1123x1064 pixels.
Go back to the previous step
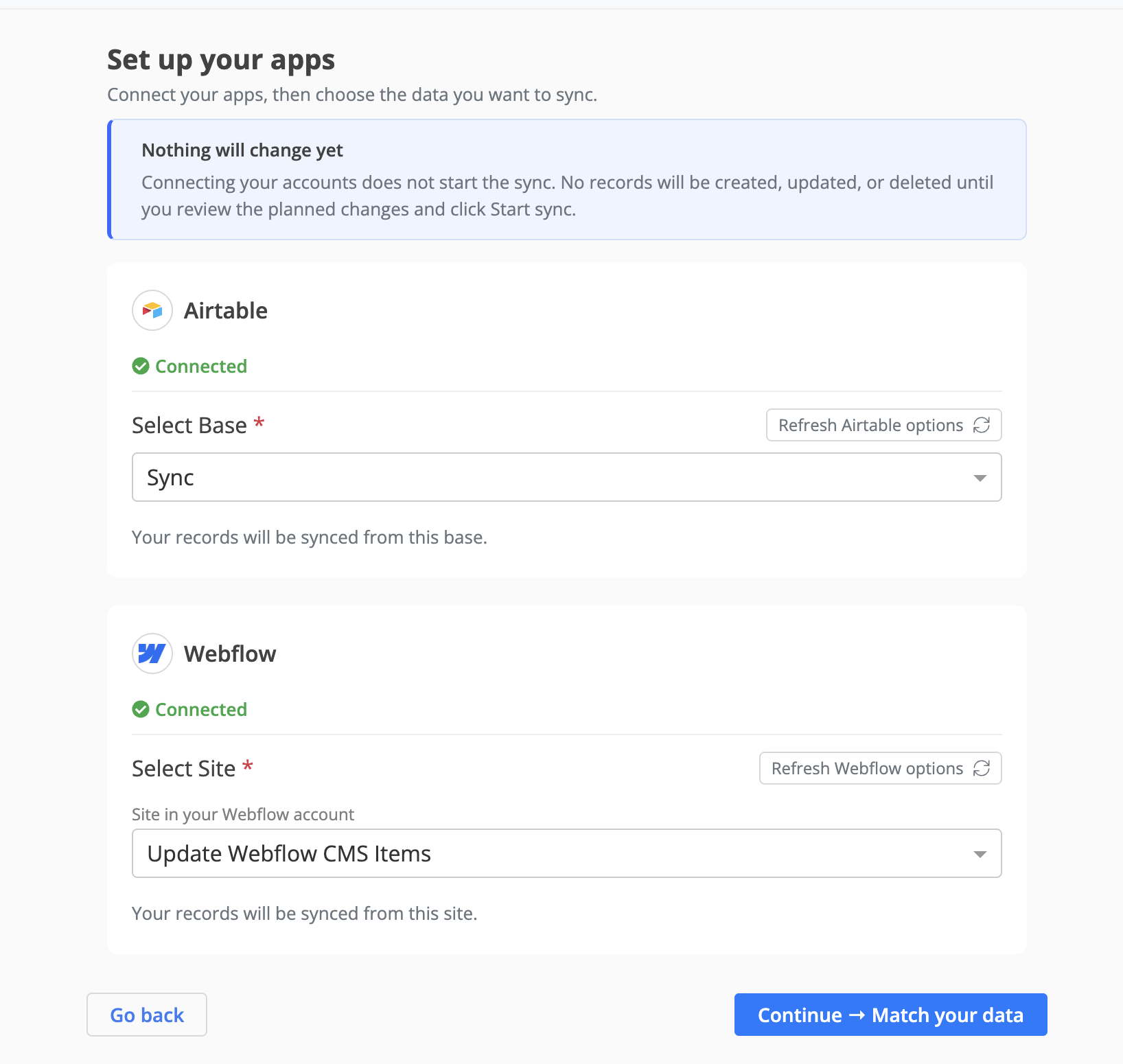(147, 1015)
